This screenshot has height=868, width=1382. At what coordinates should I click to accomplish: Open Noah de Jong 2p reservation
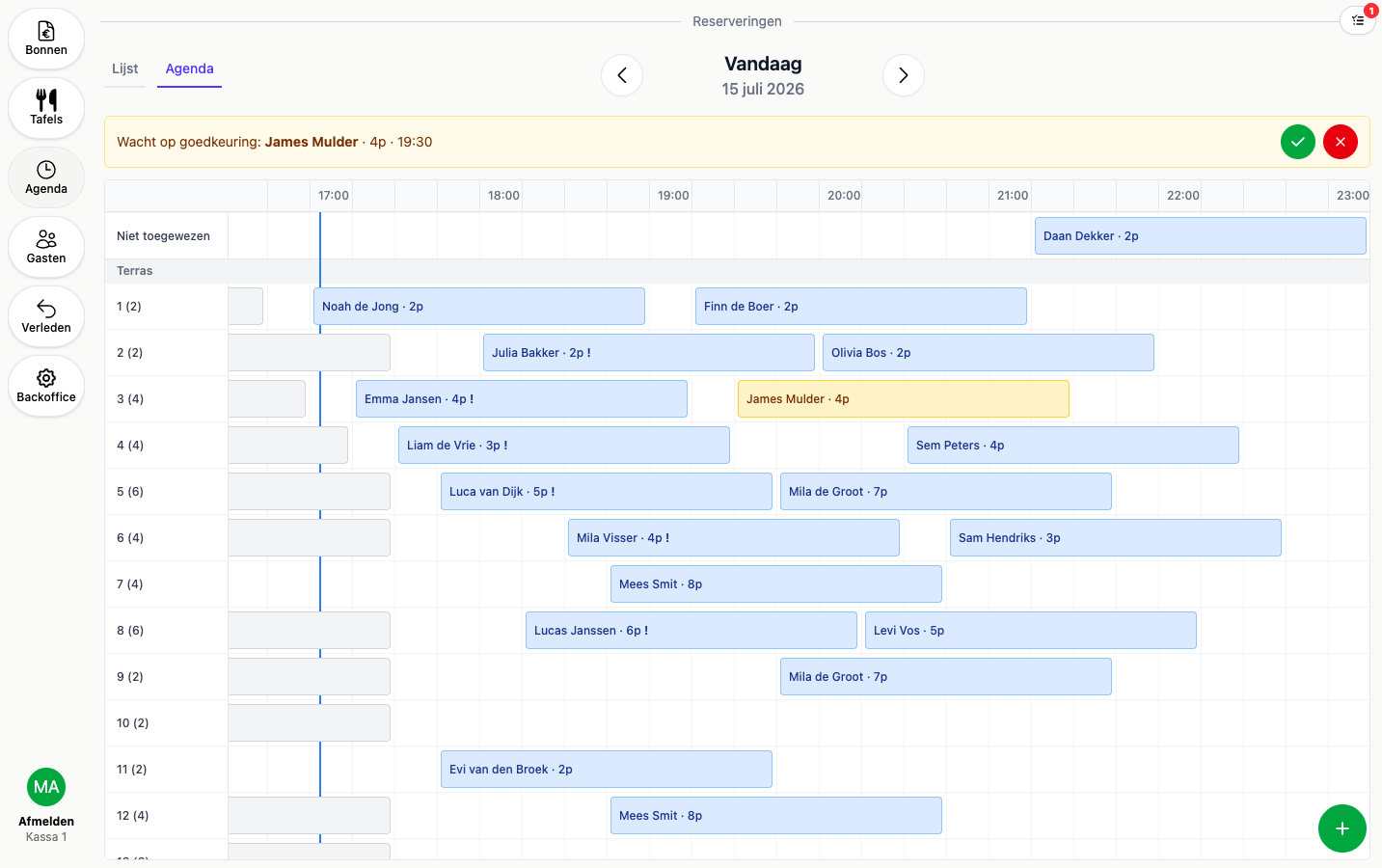(479, 307)
